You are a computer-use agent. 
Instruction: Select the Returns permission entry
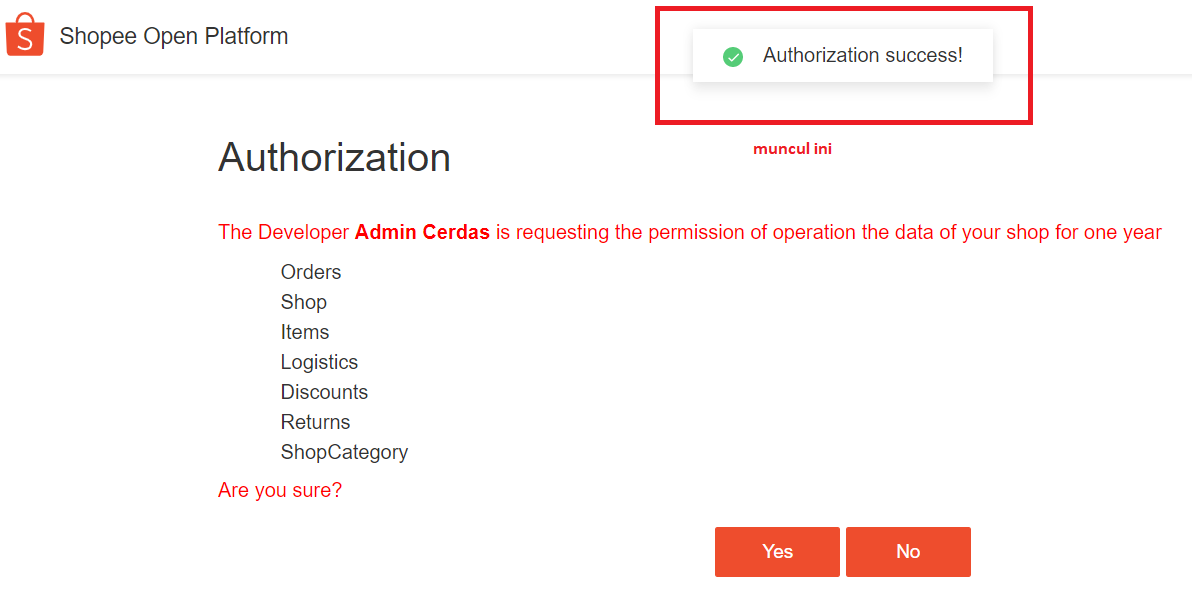pyautogui.click(x=315, y=422)
